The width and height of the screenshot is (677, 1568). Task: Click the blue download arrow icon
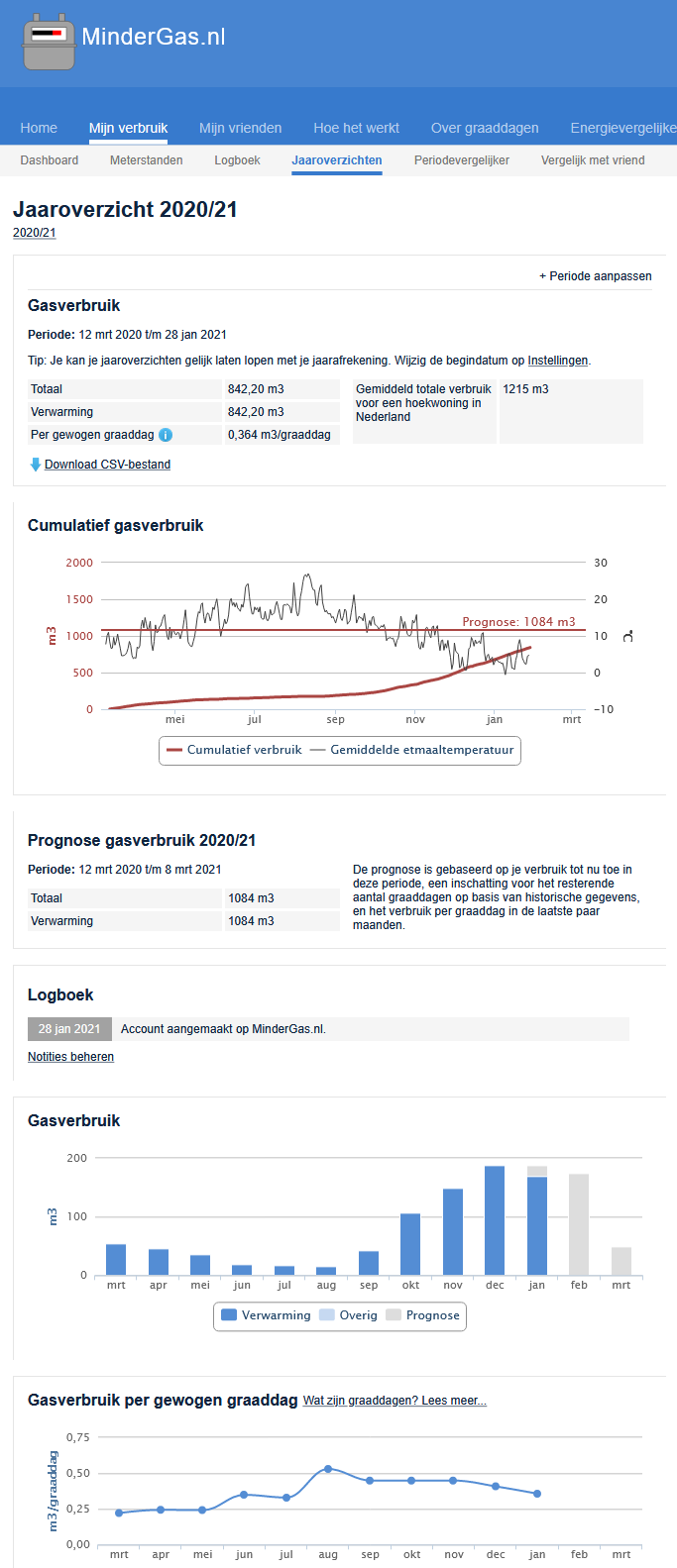pos(36,465)
